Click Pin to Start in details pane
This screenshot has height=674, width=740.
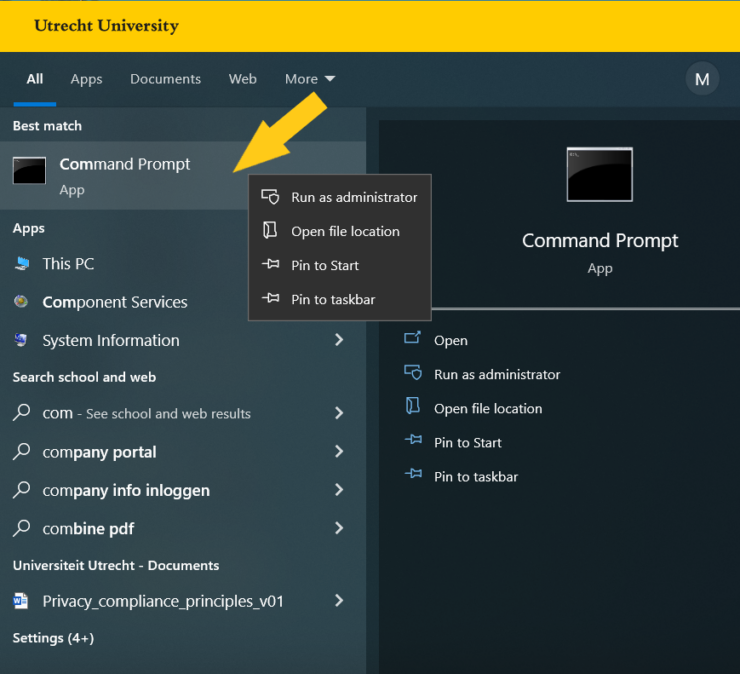pos(468,442)
